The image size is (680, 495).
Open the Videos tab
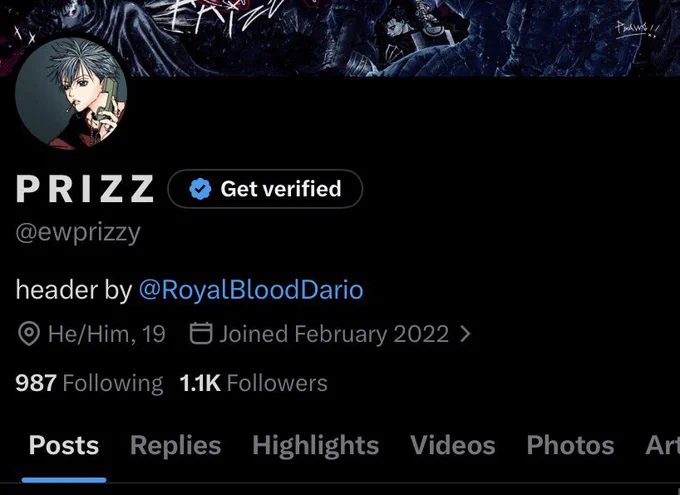pos(453,446)
